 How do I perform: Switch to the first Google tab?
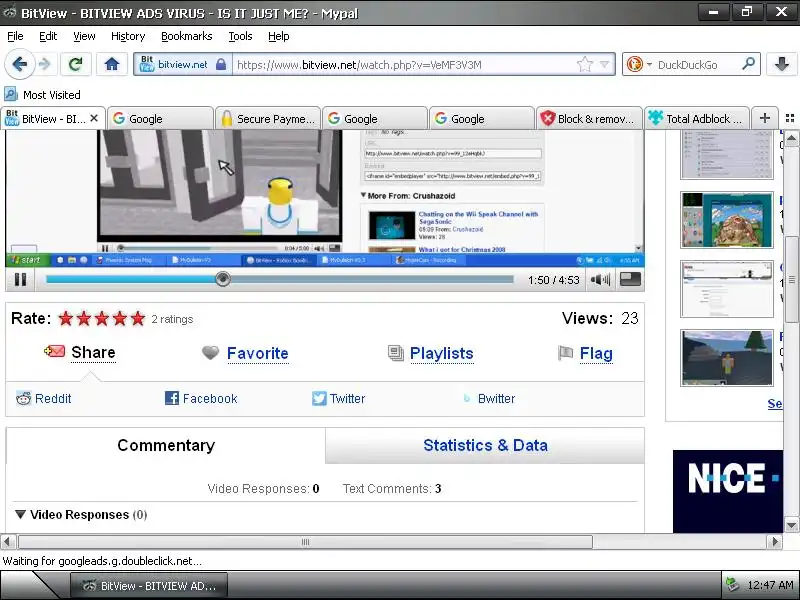tap(161, 118)
